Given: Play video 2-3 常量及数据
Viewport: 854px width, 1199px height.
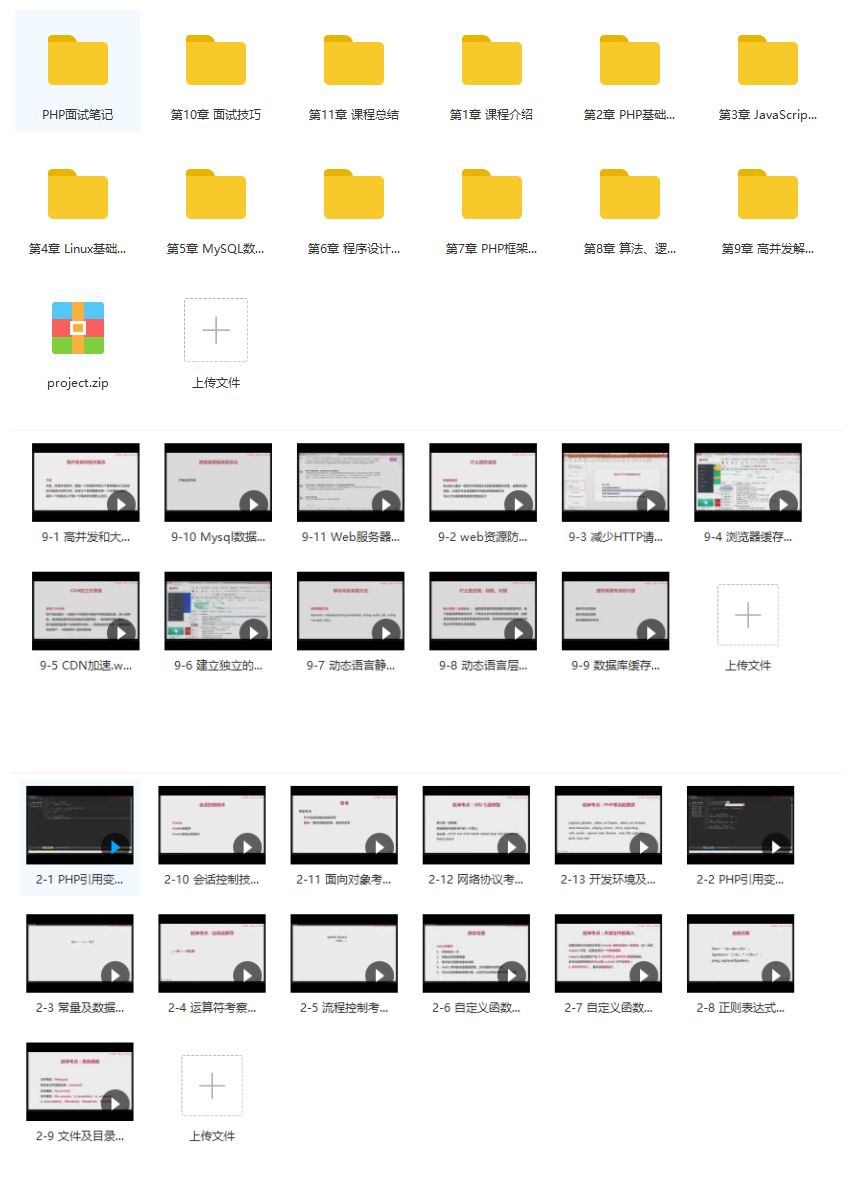Looking at the screenshot, I should point(80,954).
